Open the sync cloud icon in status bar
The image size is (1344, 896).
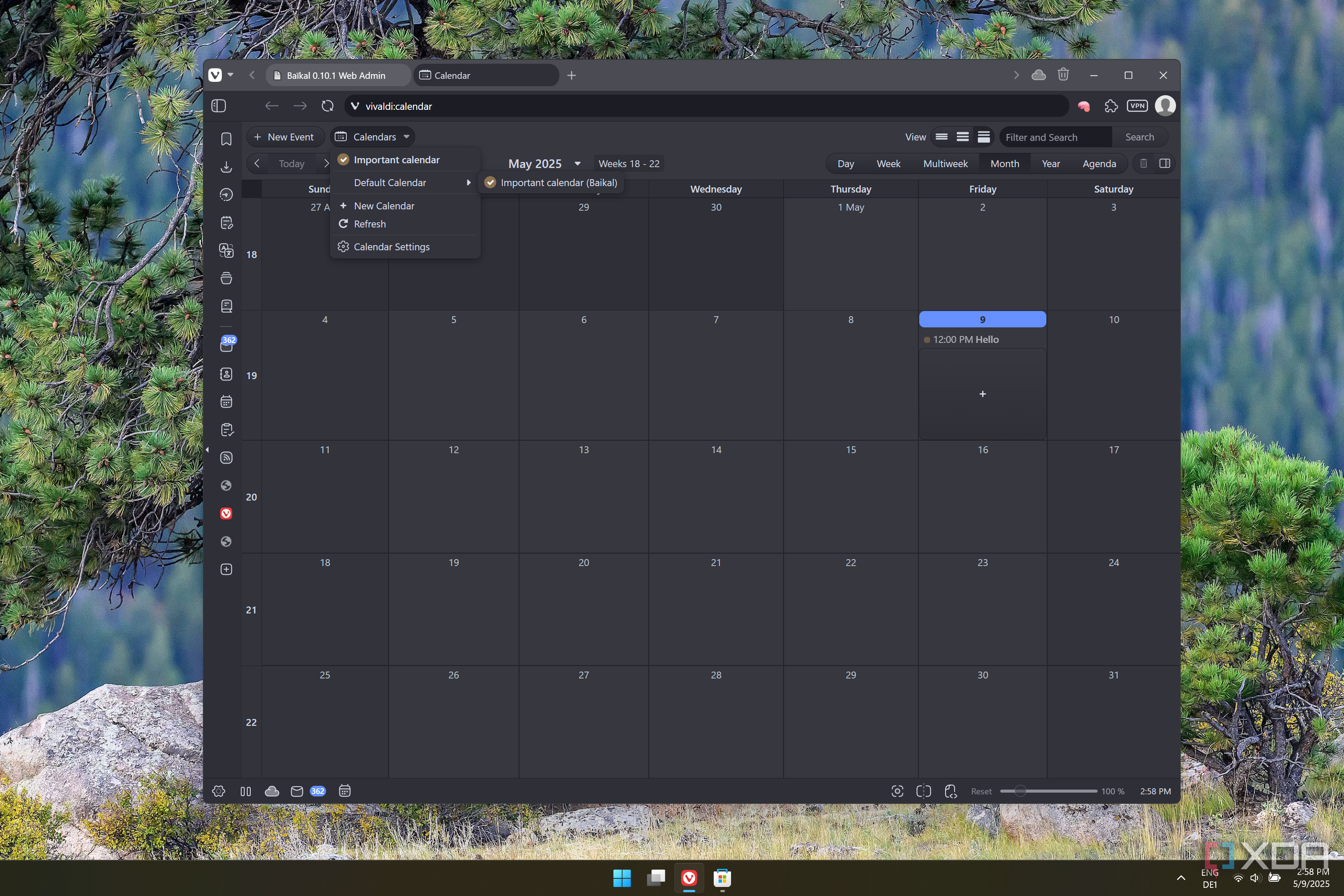(272, 791)
